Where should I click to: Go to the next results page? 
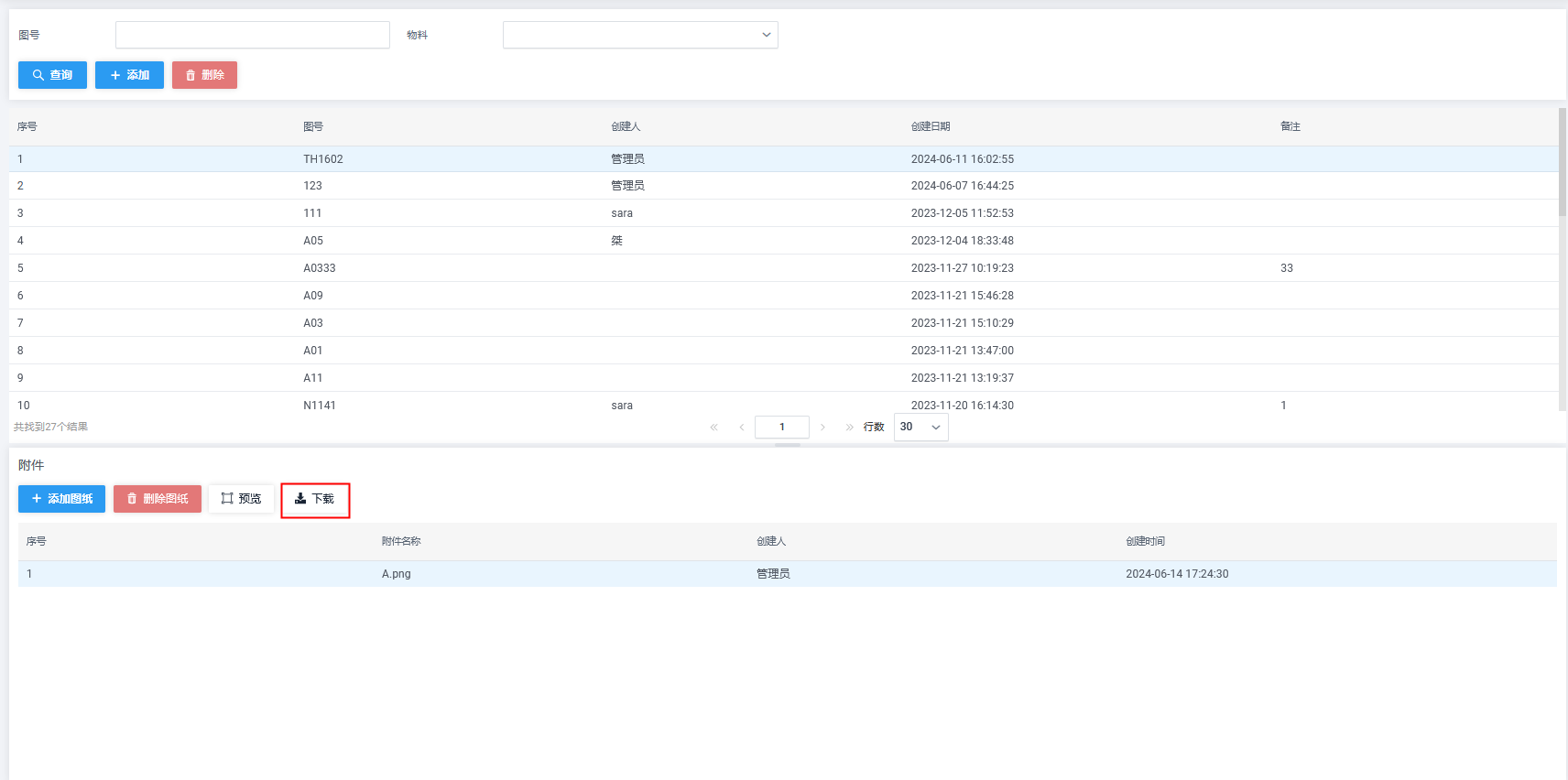pos(823,428)
